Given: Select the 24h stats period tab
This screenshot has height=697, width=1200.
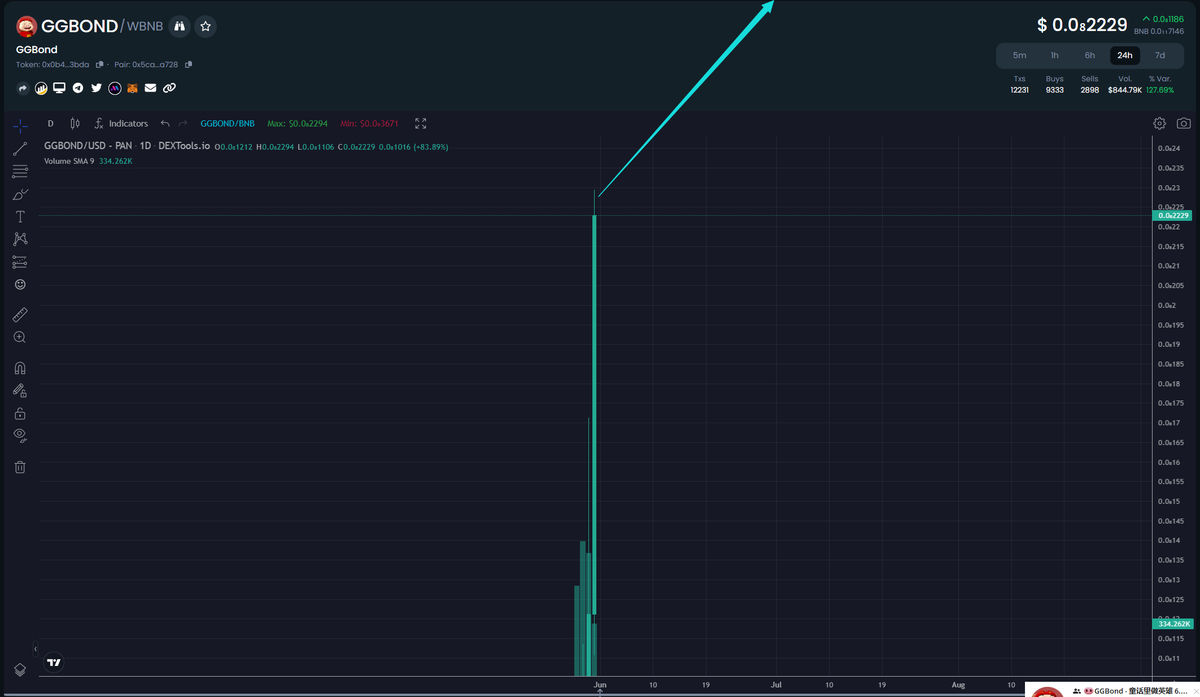Looking at the screenshot, I should (1125, 56).
